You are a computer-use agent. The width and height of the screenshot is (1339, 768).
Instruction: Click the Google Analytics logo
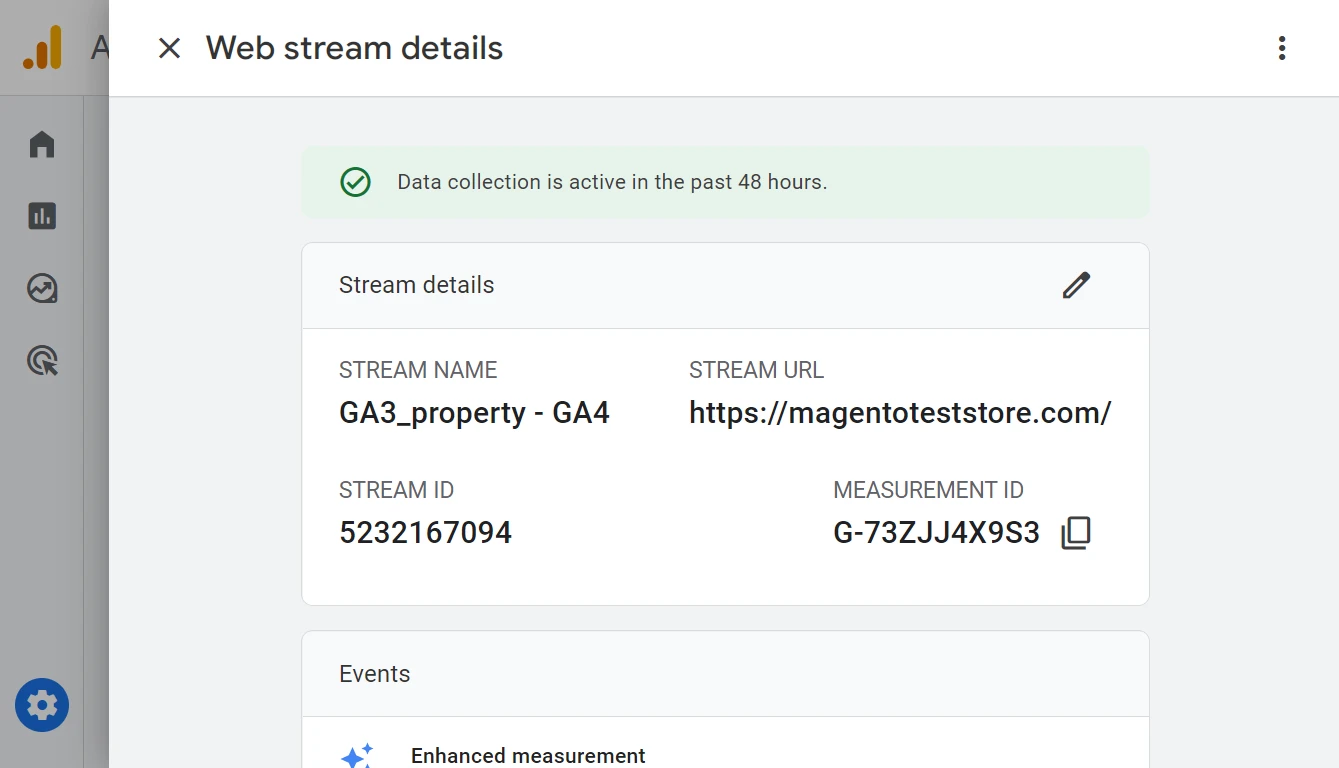42,48
